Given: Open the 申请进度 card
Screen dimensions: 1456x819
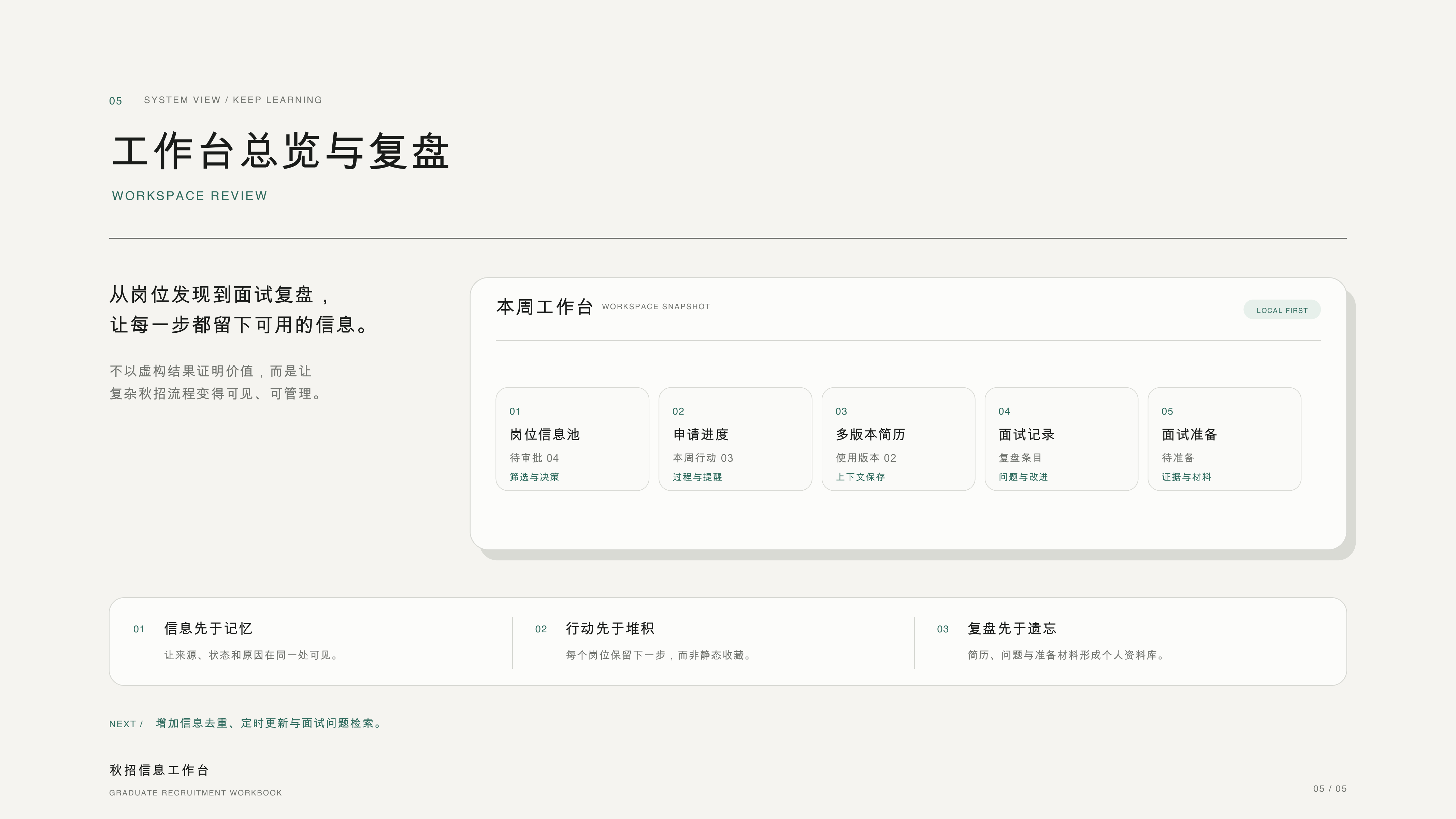Looking at the screenshot, I should (735, 439).
